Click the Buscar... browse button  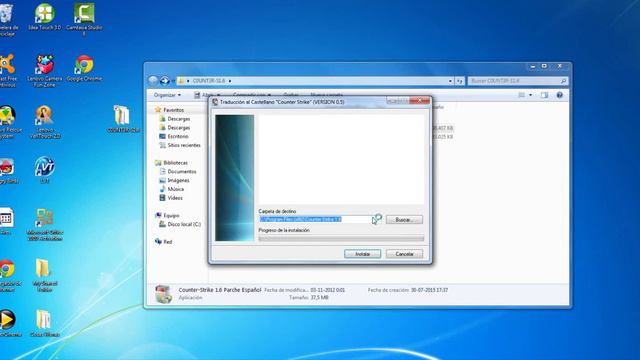click(x=404, y=220)
